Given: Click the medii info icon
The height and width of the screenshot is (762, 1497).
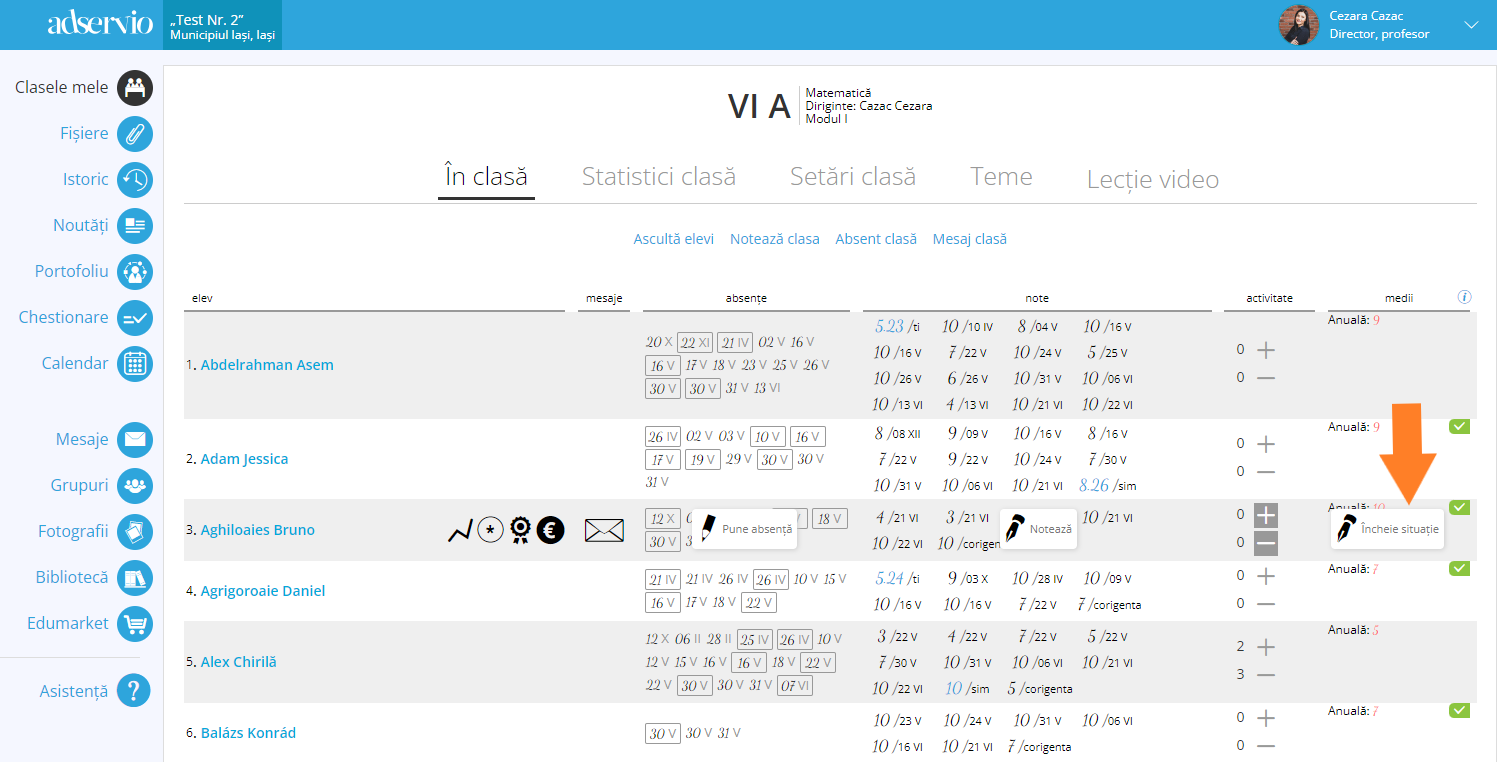Looking at the screenshot, I should [1464, 297].
